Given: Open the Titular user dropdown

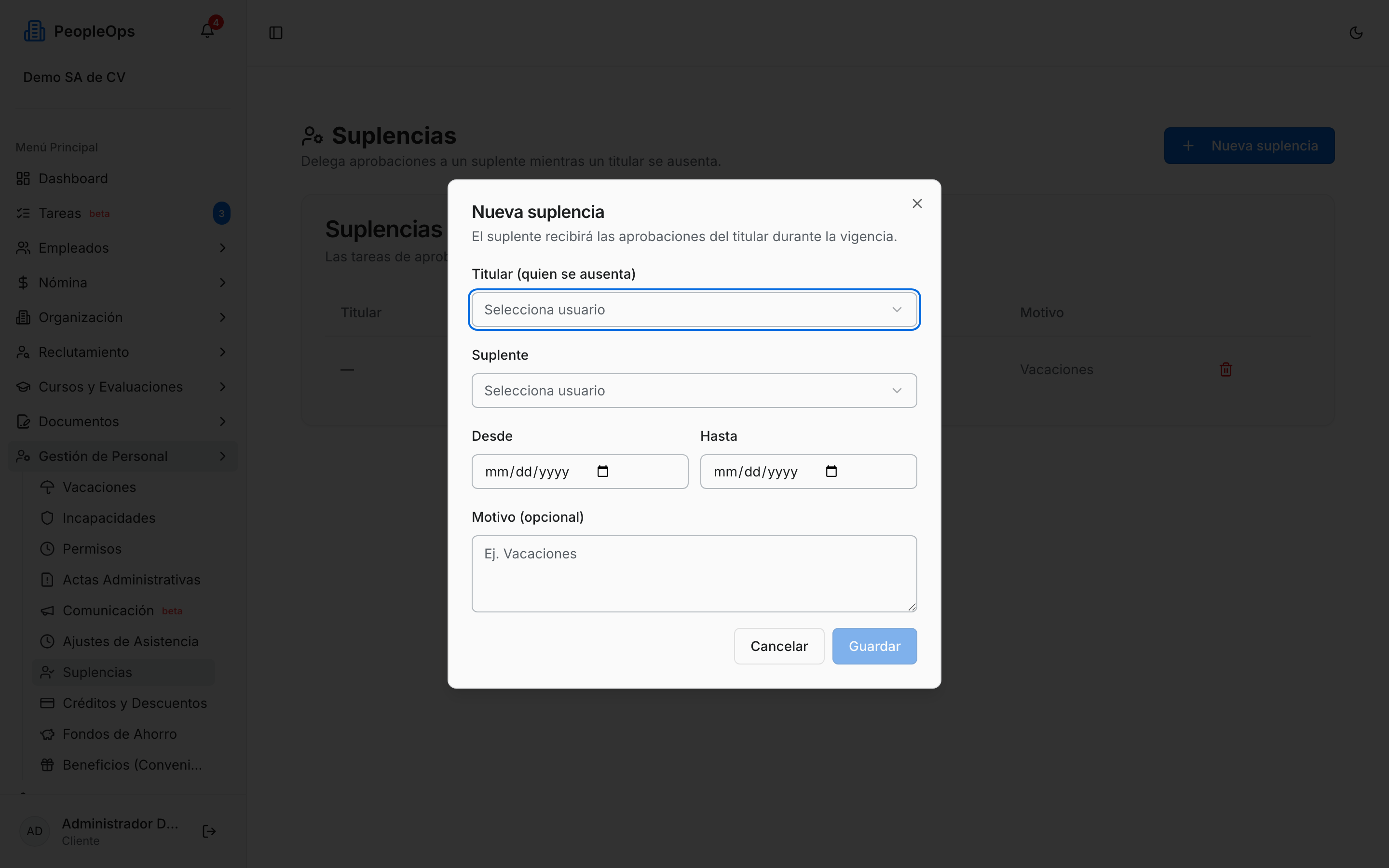Looking at the screenshot, I should 694,310.
